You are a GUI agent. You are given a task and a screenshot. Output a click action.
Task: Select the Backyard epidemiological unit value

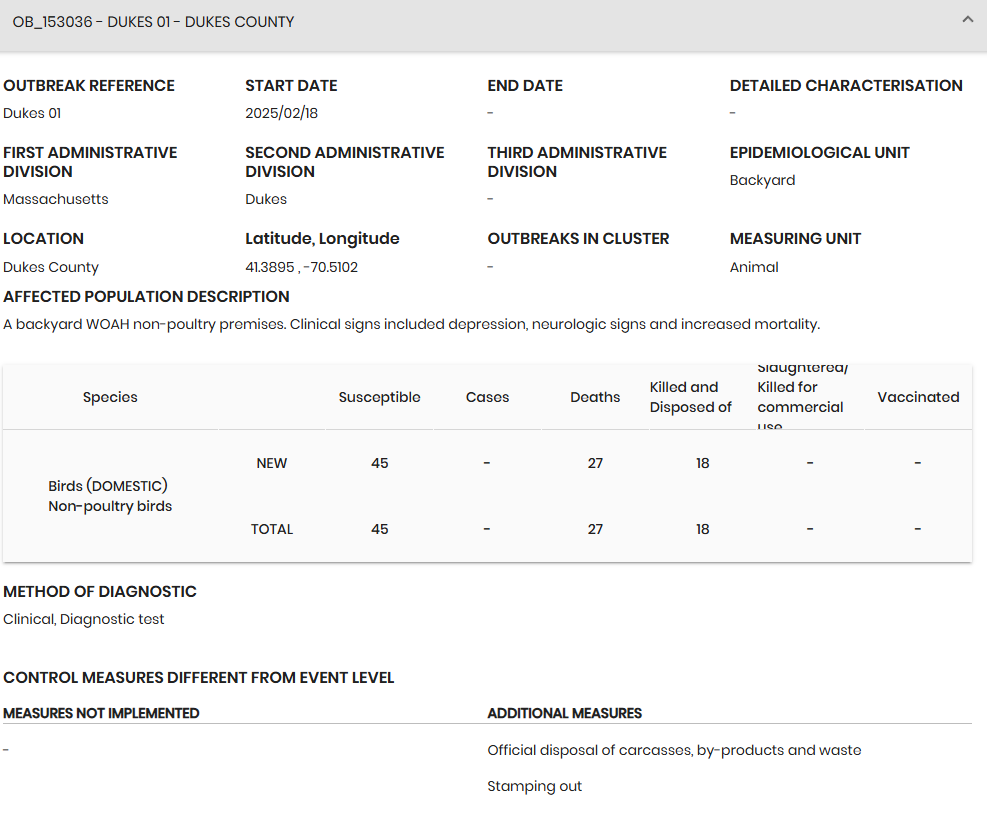[x=762, y=180]
